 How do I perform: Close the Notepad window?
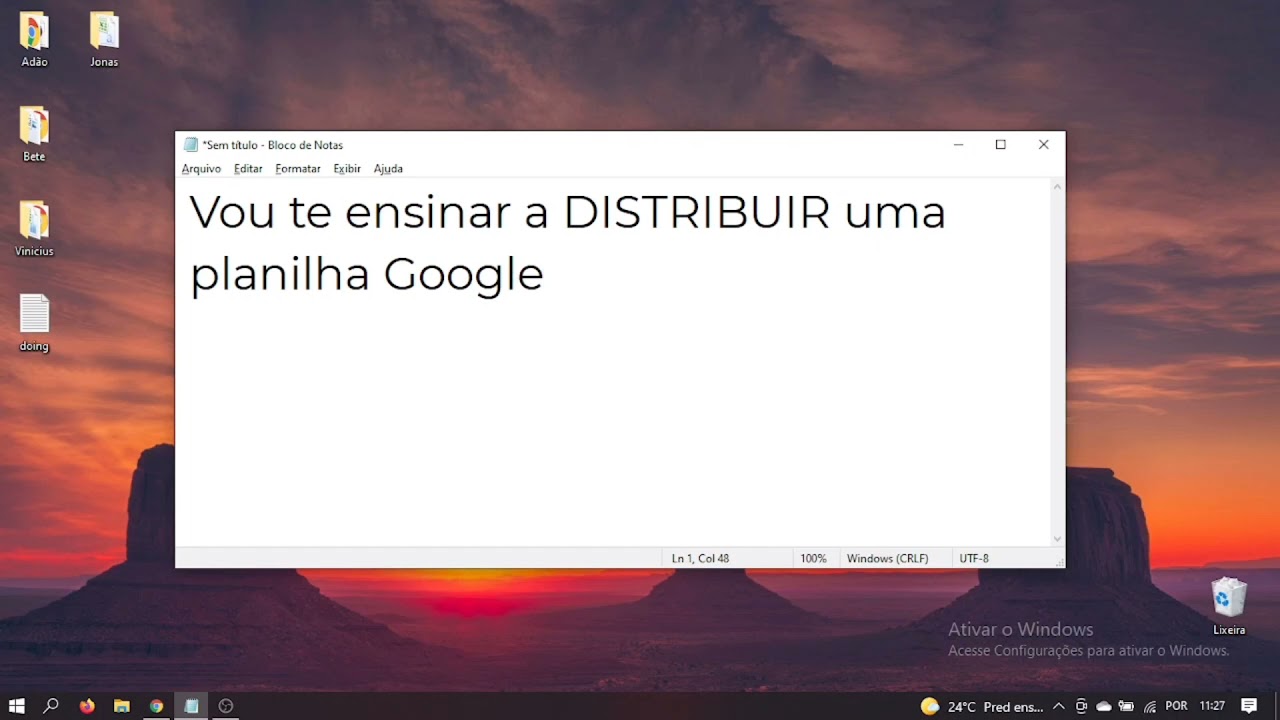(x=1043, y=145)
